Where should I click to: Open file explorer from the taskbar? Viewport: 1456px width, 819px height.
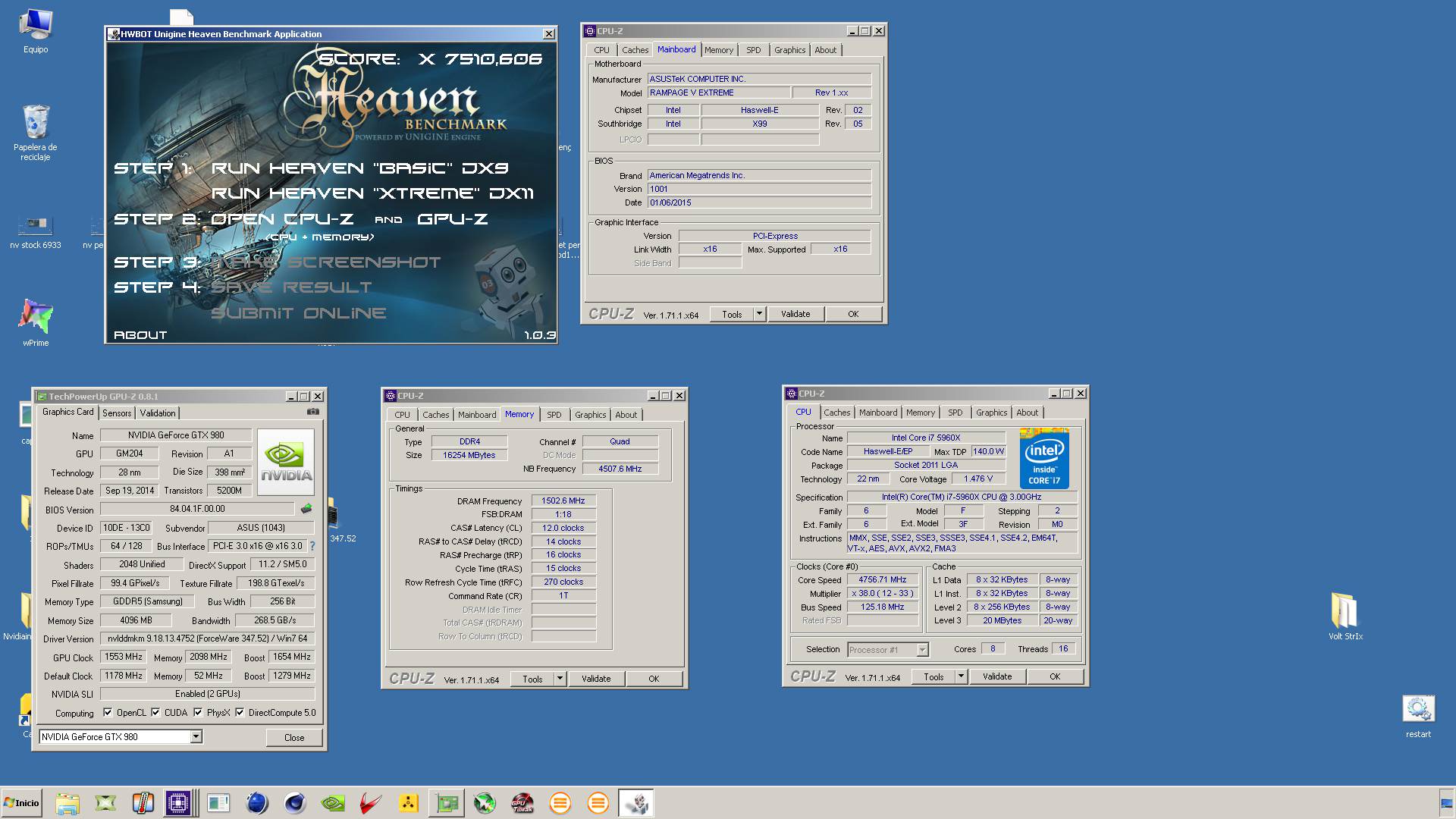(x=67, y=803)
